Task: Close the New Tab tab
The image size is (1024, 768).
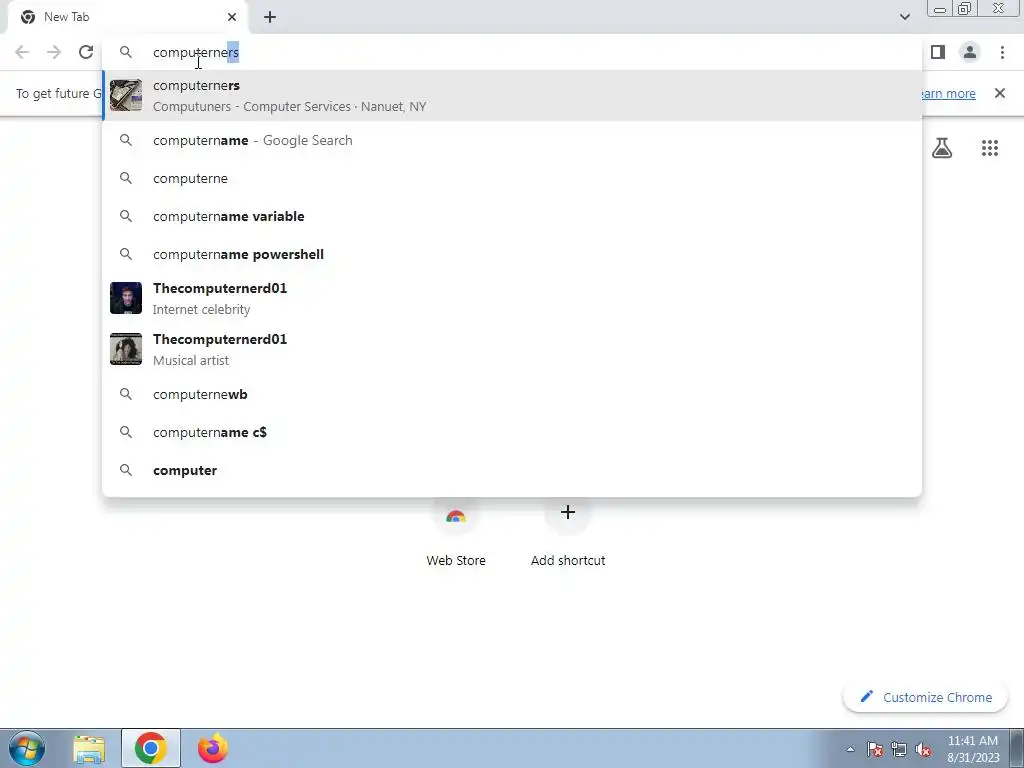Action: [x=232, y=17]
